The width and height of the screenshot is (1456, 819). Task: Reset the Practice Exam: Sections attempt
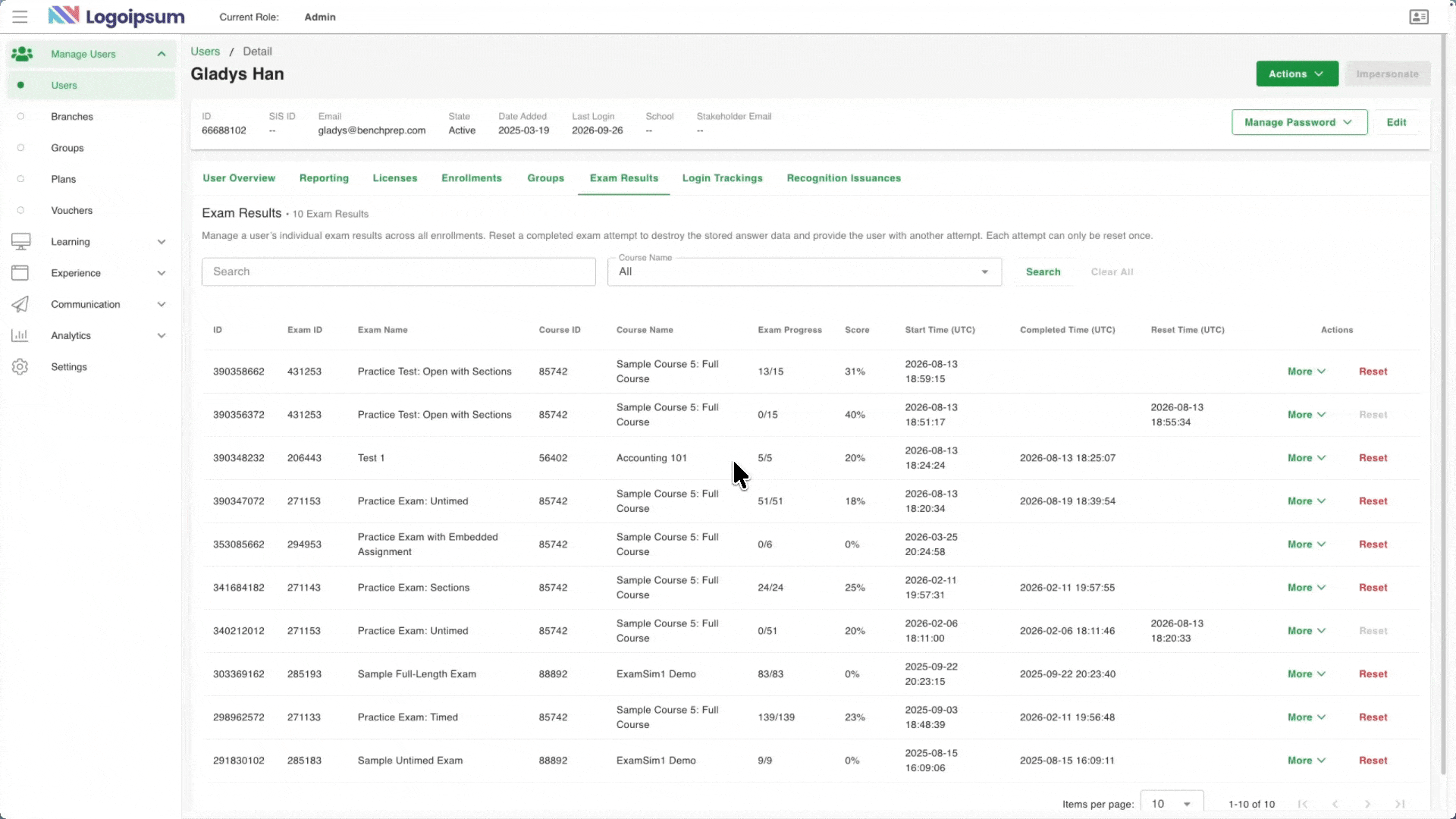1373,588
